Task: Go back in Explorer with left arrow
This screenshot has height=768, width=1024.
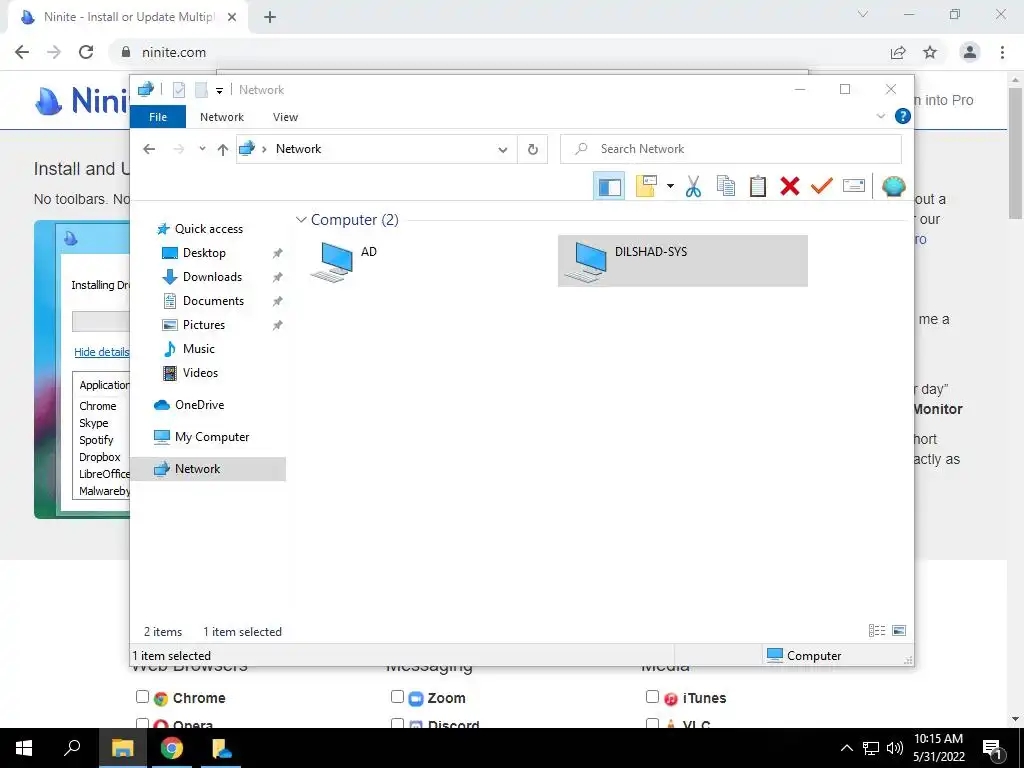Action: (149, 149)
